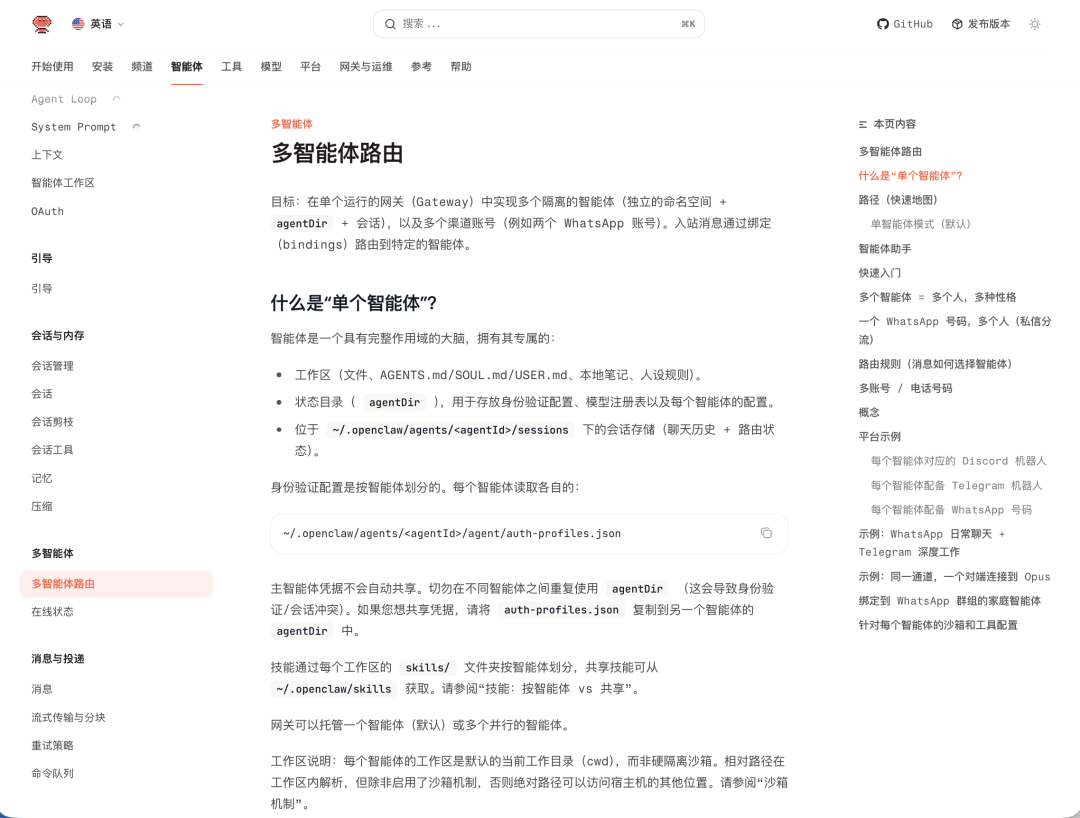Activate the 智能体 navigation tab
1080x818 pixels.
186,66
